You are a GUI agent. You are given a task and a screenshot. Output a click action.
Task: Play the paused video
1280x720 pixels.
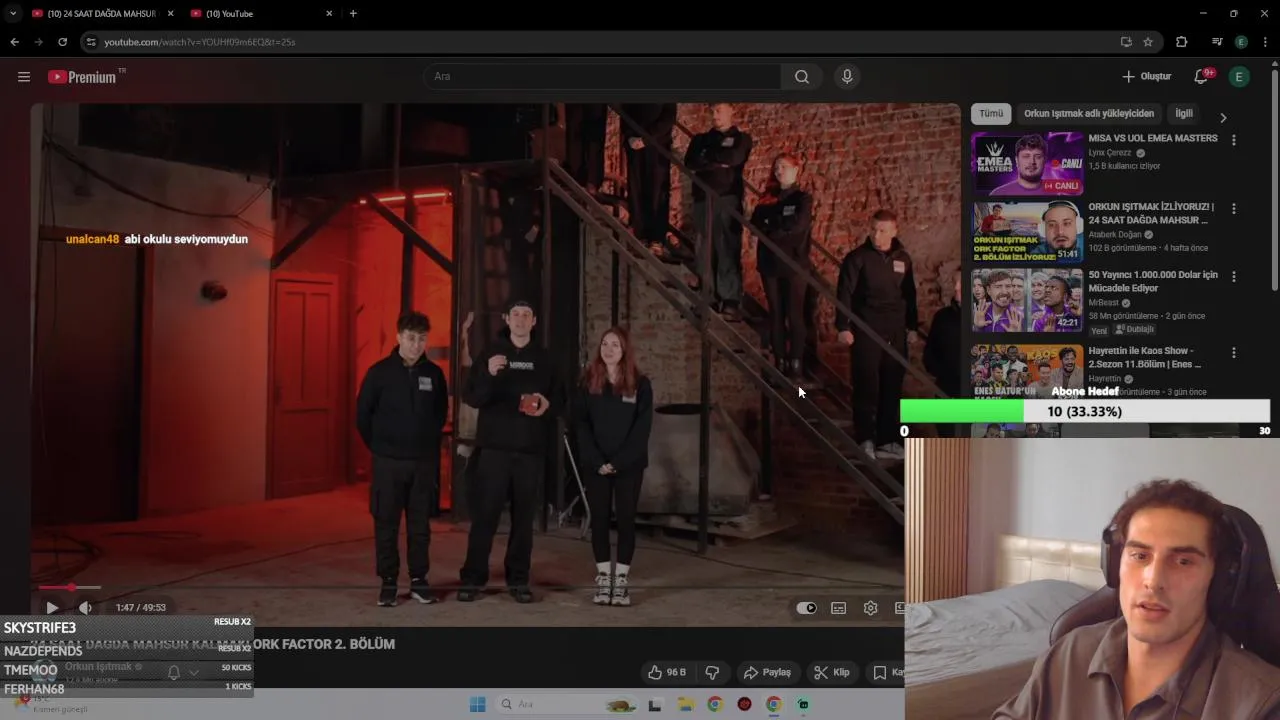[52, 607]
